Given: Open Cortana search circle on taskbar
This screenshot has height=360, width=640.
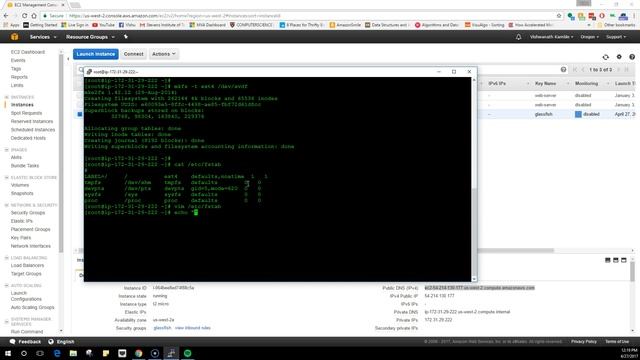Looking at the screenshot, I should 24,353.
